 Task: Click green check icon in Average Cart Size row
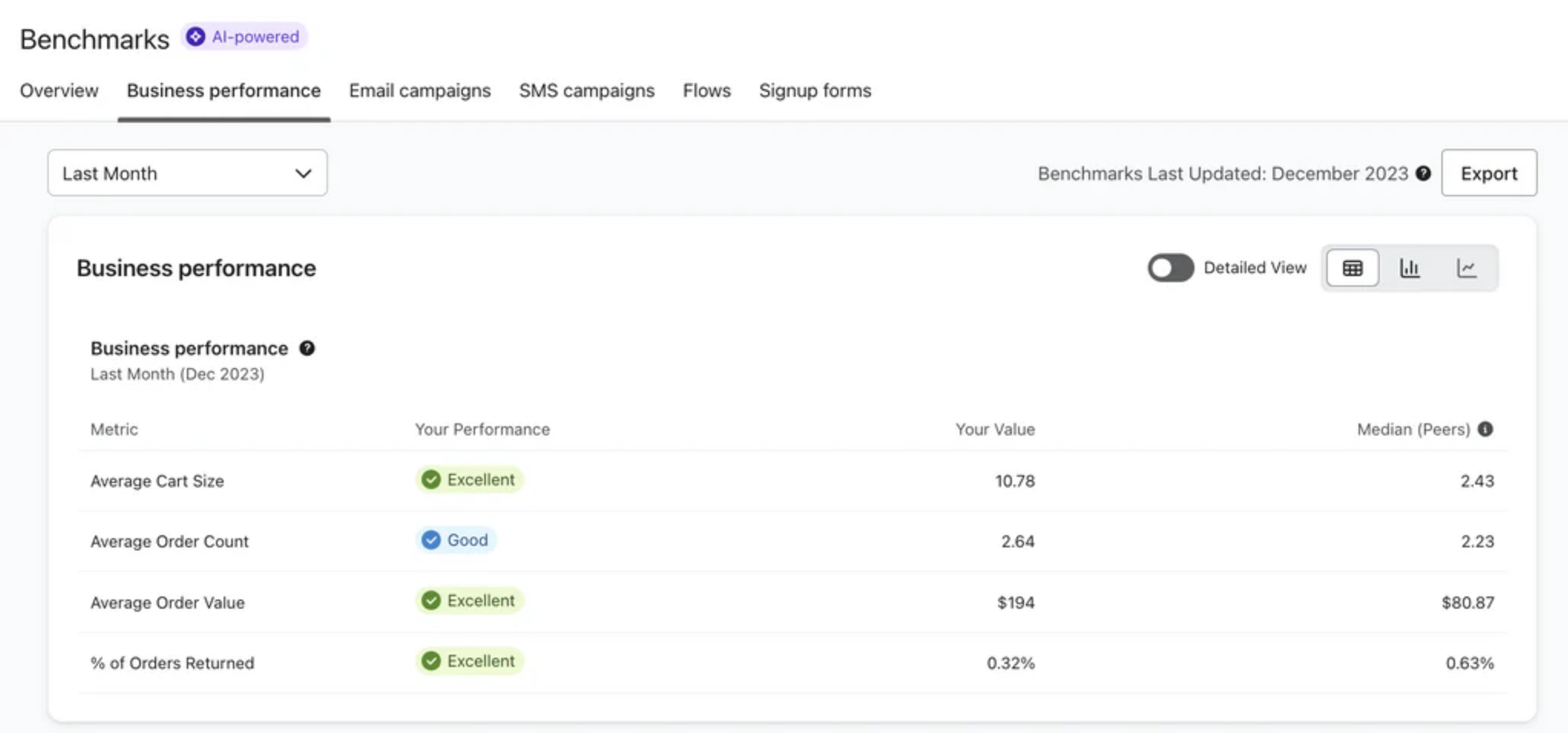431,480
